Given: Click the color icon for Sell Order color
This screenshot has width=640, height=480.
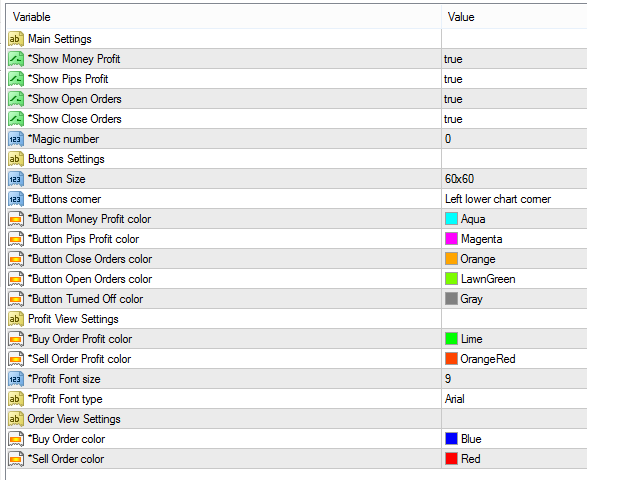Looking at the screenshot, I should (x=16, y=459).
